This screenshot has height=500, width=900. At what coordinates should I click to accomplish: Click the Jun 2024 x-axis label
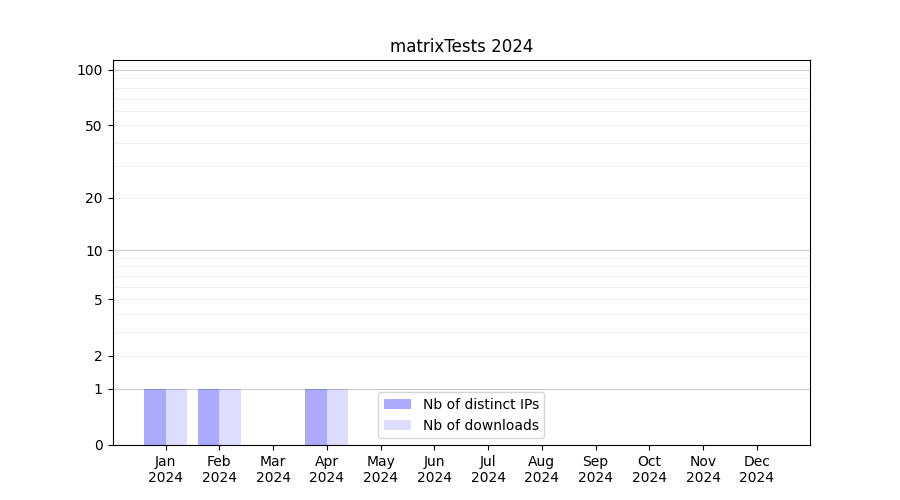(434, 469)
